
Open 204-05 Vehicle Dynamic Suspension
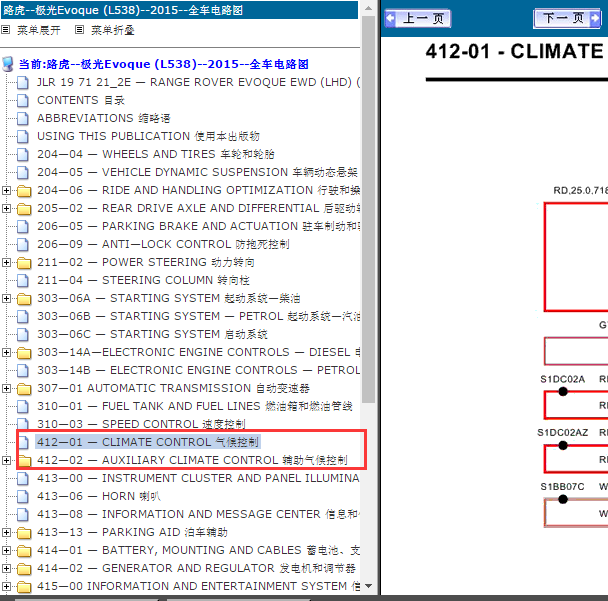[197, 172]
